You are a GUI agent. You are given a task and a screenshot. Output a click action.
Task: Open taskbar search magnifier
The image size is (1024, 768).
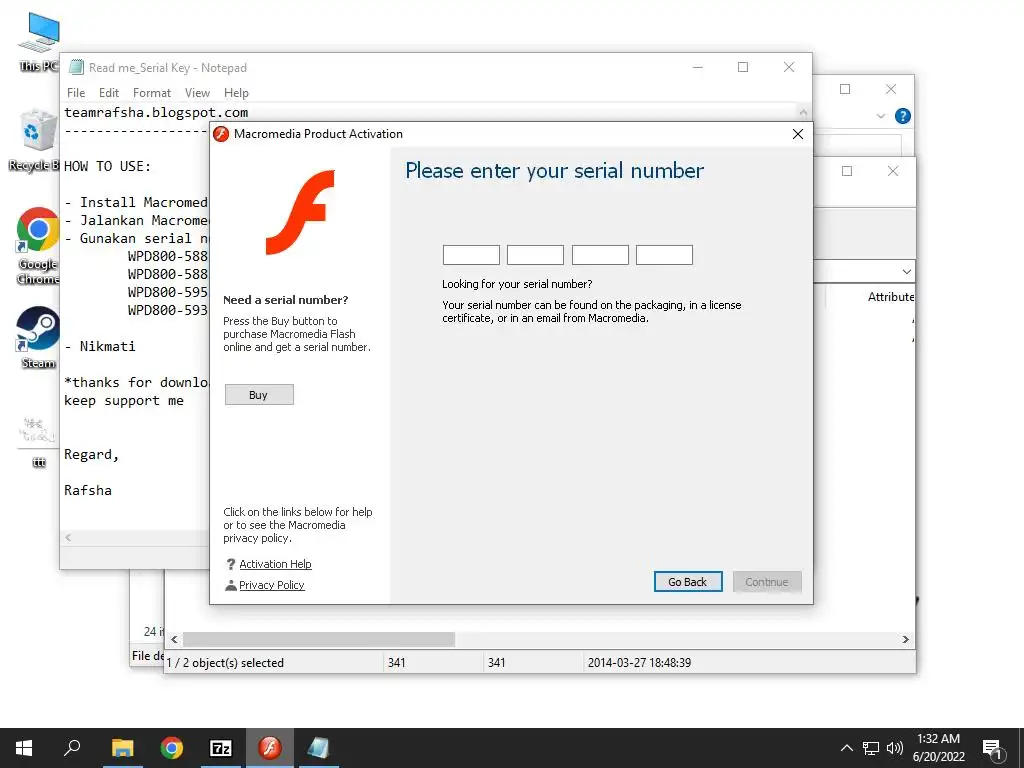click(72, 748)
